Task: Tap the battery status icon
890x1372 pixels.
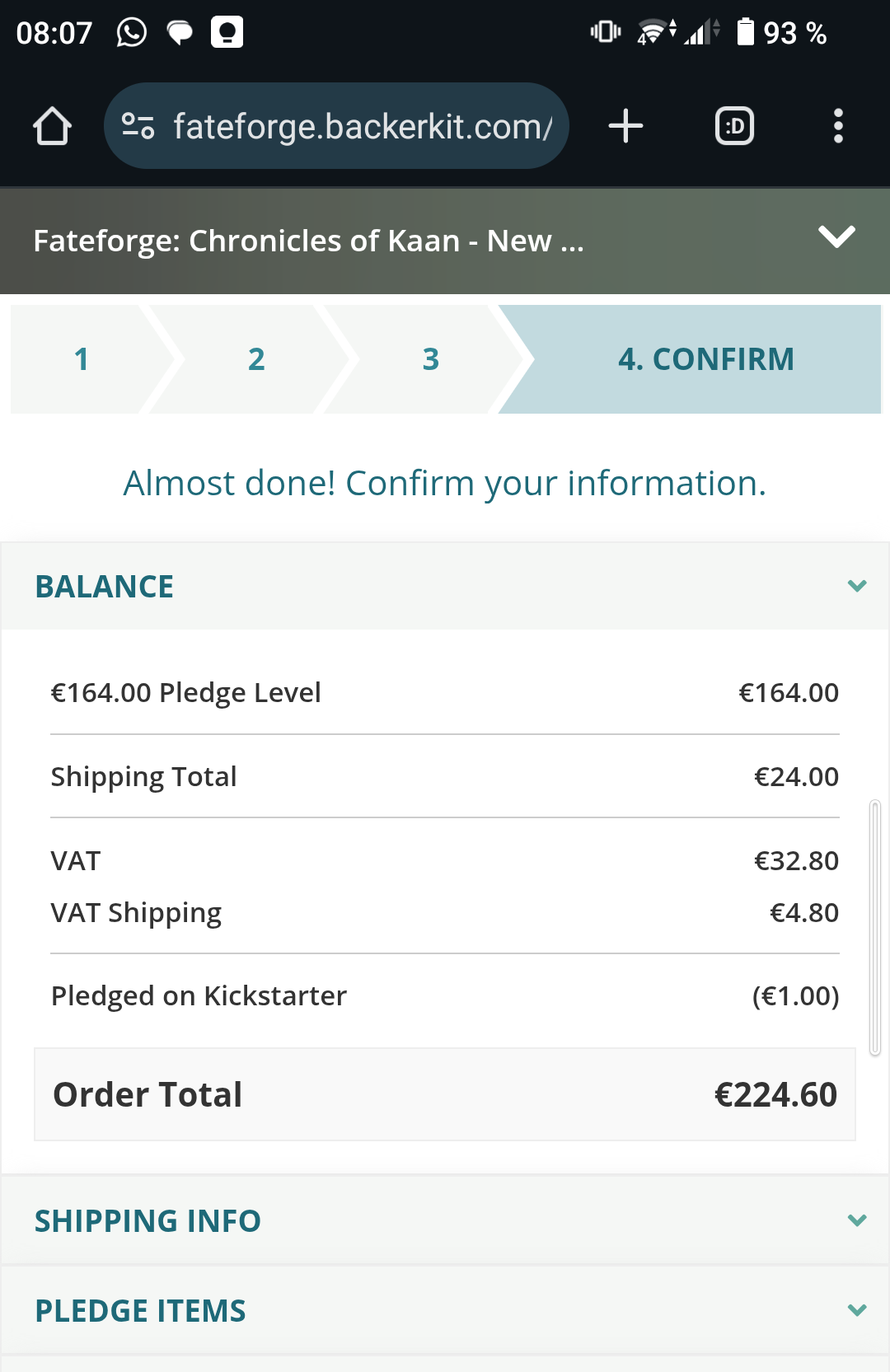Action: point(745,32)
